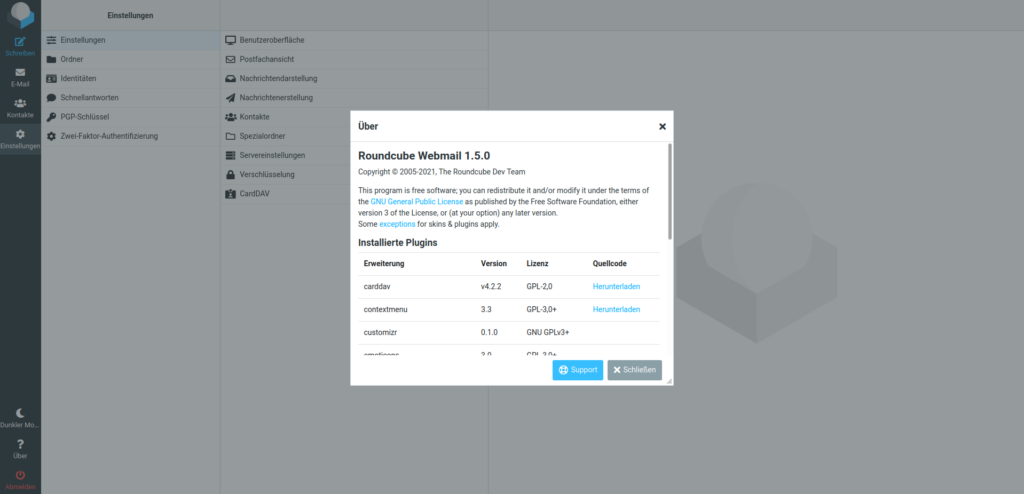
Task: Download carddav source via Herunterladen
Action: pyautogui.click(x=616, y=286)
